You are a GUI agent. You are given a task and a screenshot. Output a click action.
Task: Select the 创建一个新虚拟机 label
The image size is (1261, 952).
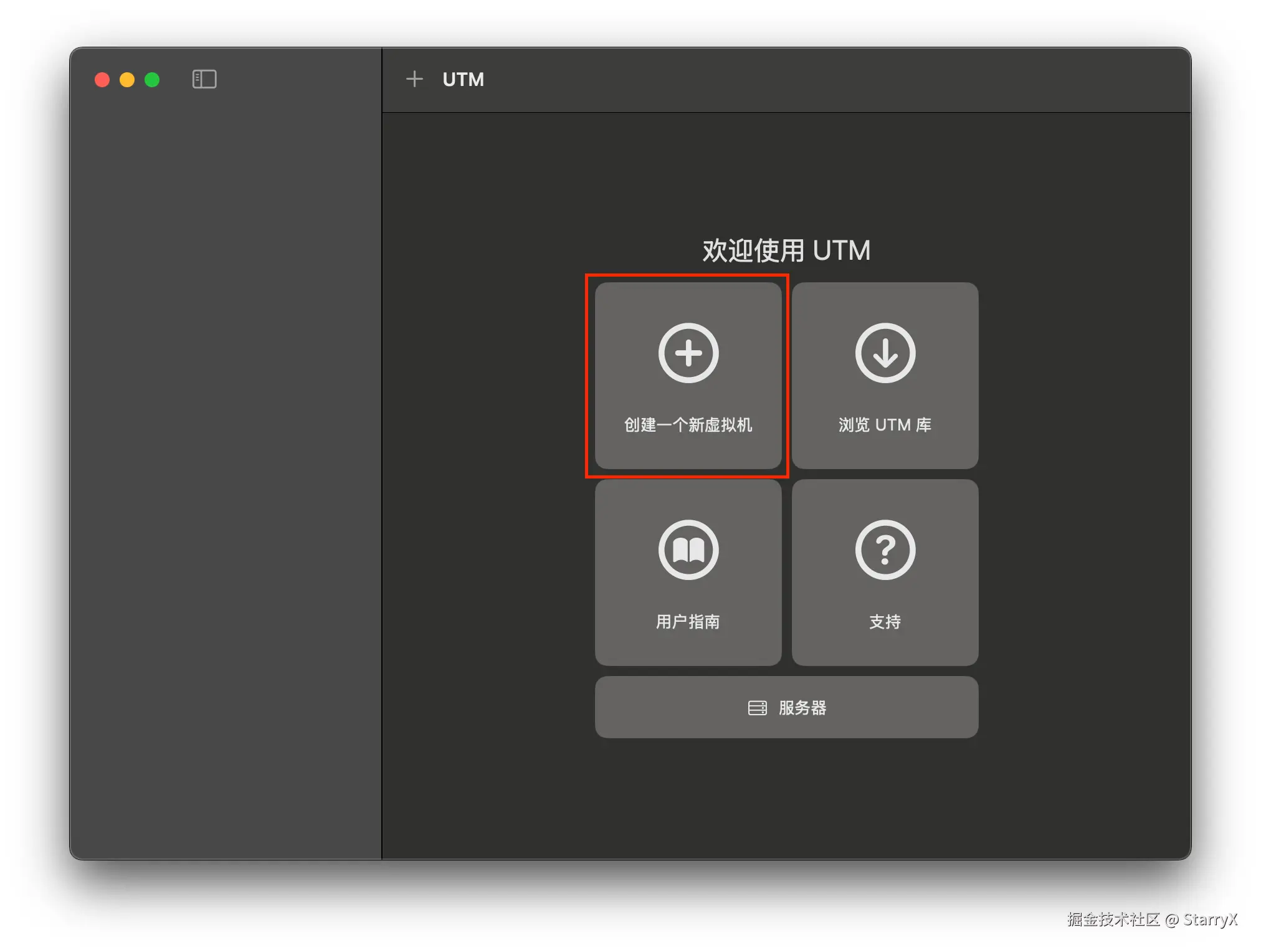coord(688,425)
